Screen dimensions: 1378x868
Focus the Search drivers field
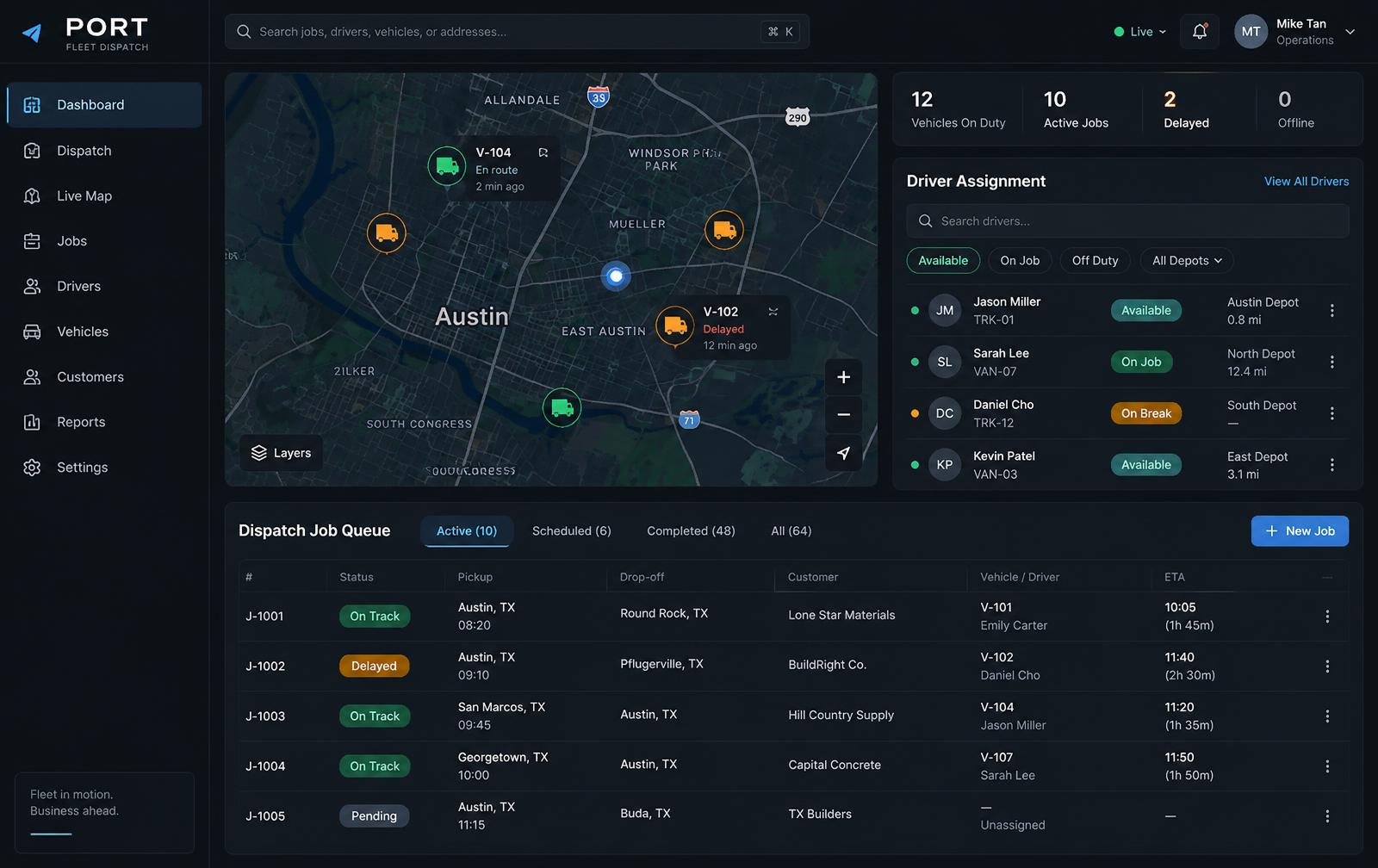point(1127,221)
